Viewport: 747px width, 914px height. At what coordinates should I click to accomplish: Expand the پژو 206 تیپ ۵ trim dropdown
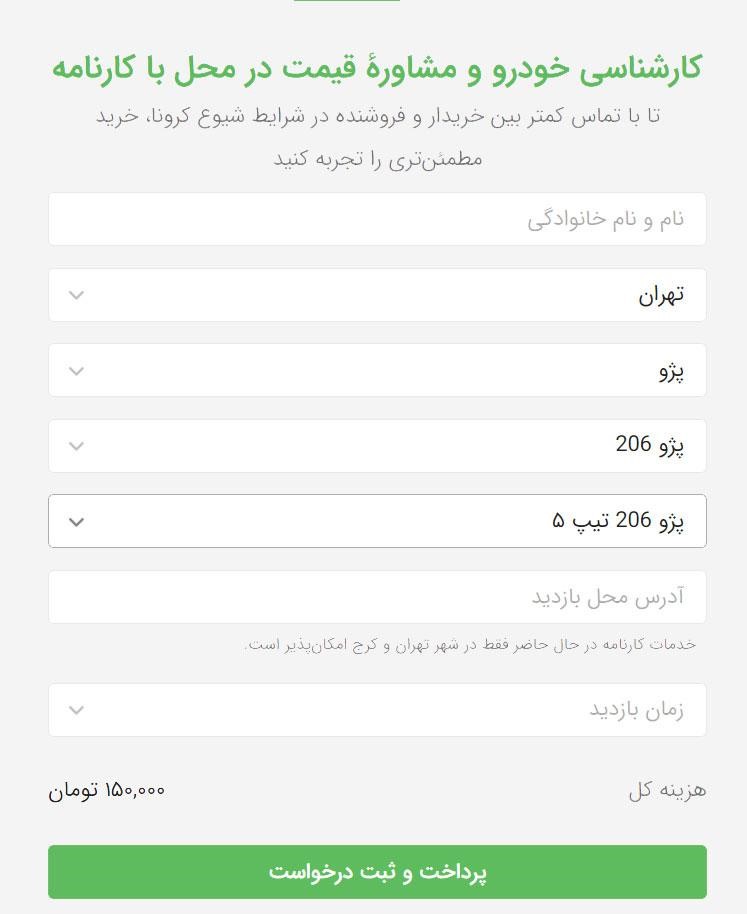click(377, 521)
